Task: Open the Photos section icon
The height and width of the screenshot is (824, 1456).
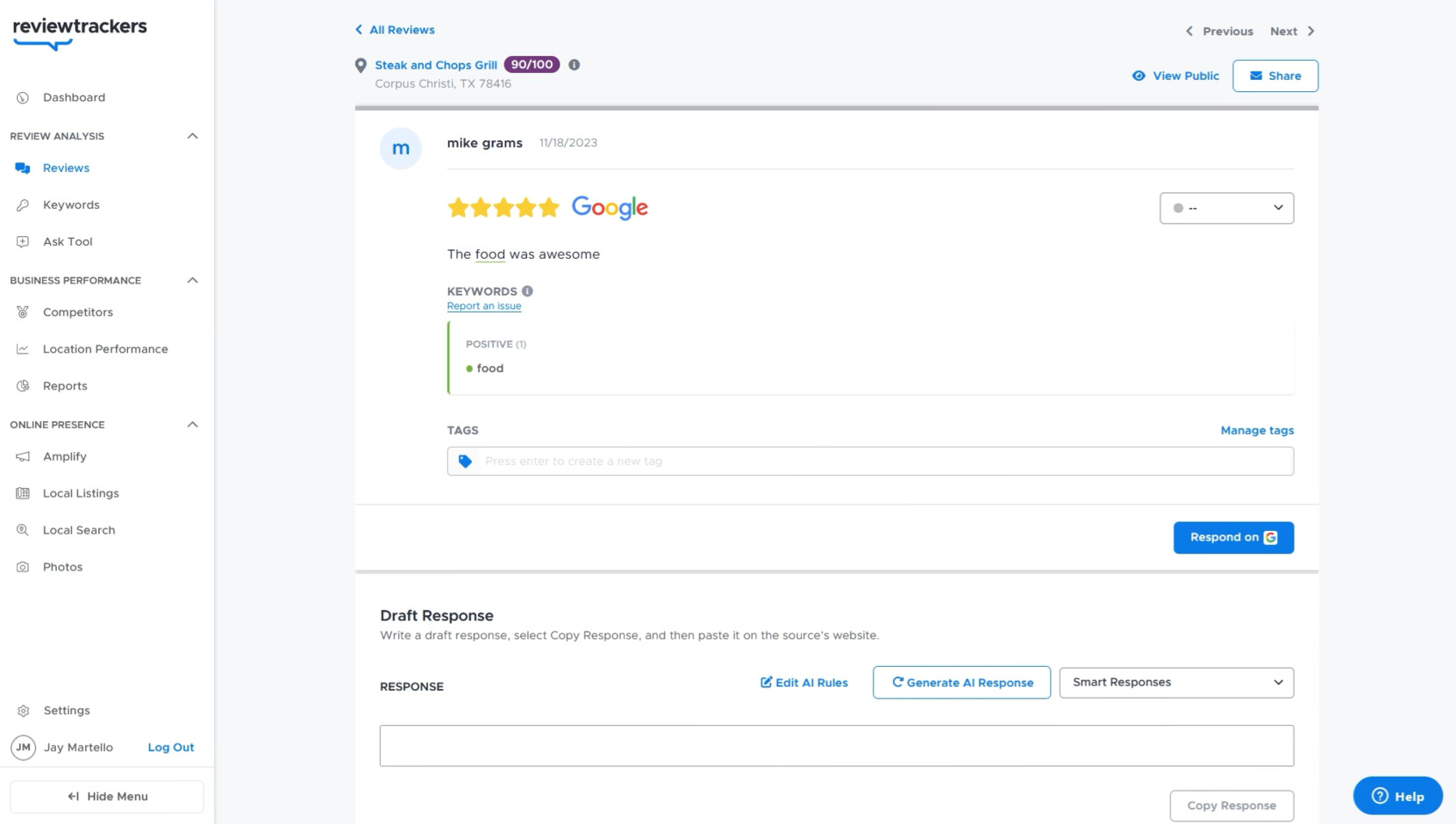Action: [x=22, y=567]
